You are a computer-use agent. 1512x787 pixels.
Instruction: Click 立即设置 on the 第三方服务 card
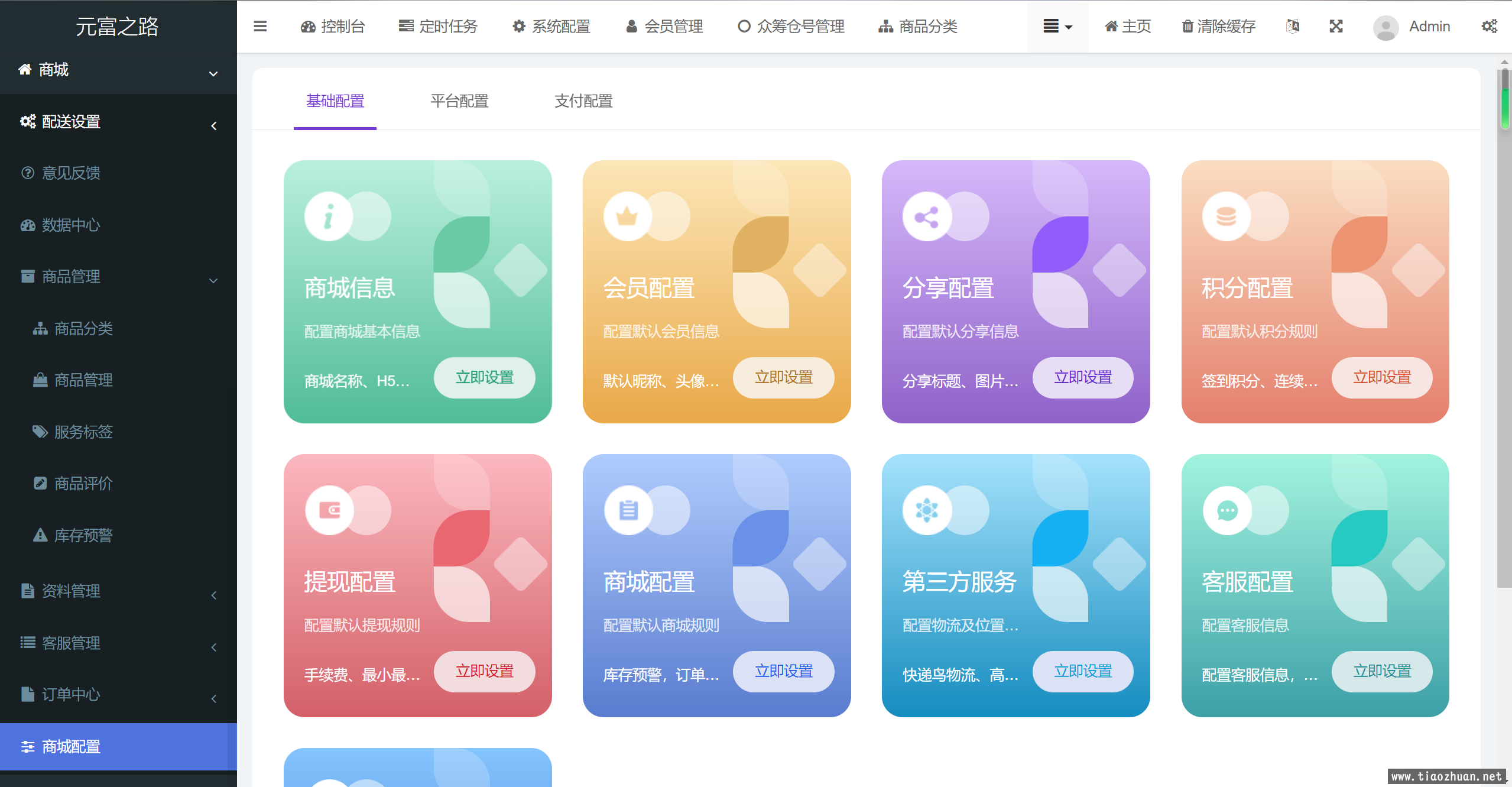click(x=1083, y=671)
